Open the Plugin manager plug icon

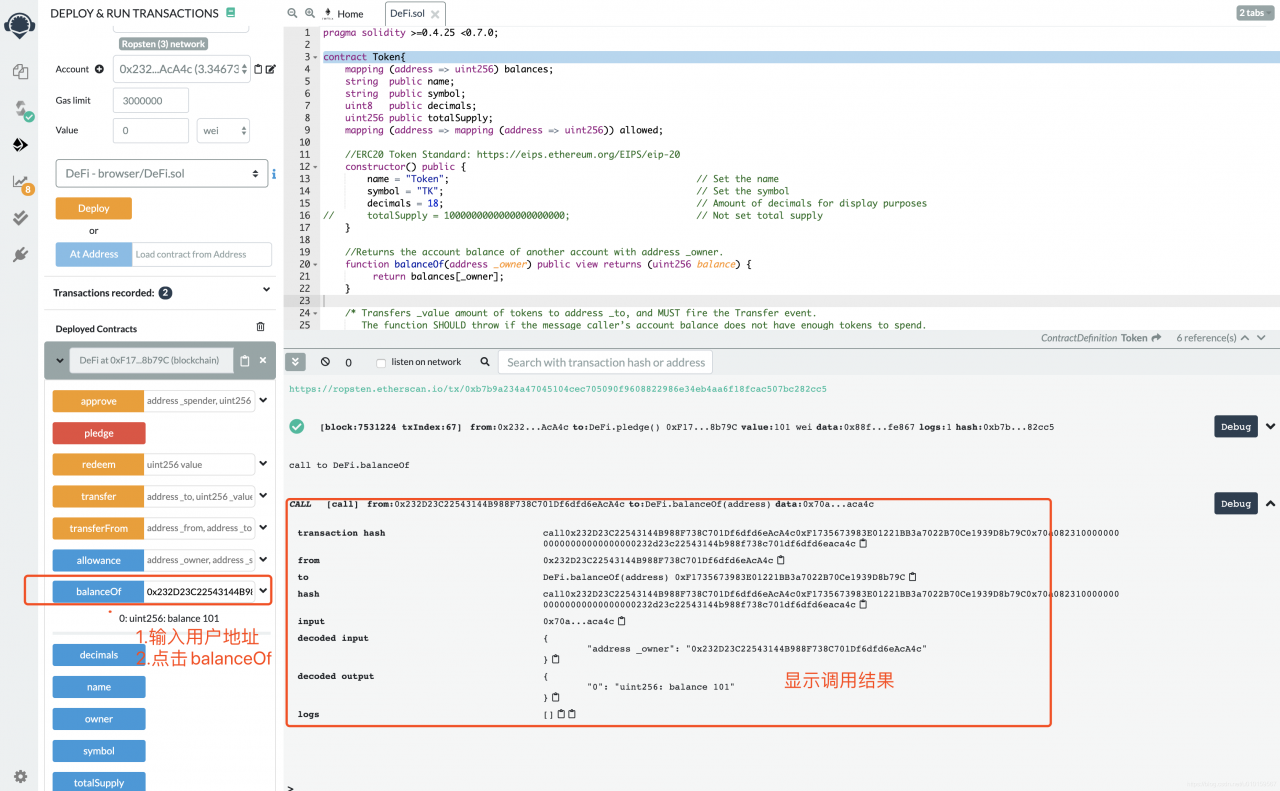[x=20, y=255]
